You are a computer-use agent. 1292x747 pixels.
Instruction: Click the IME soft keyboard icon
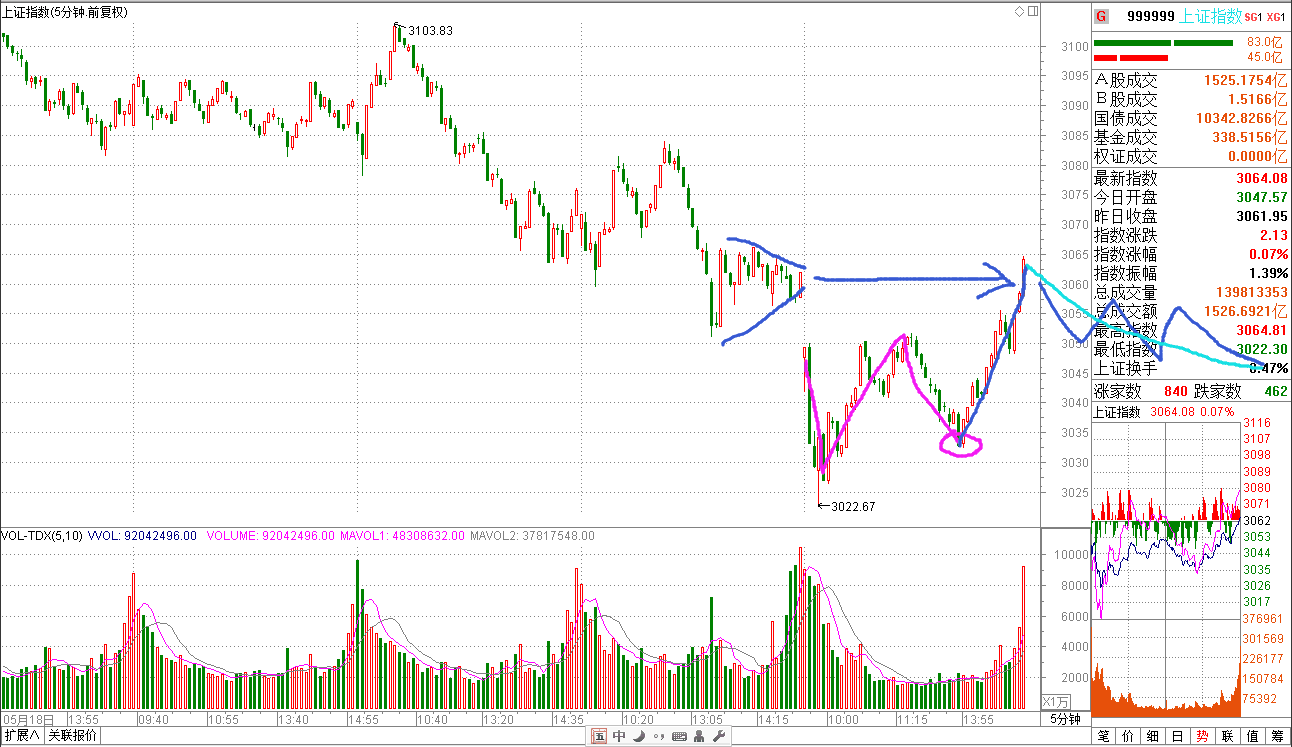point(679,737)
